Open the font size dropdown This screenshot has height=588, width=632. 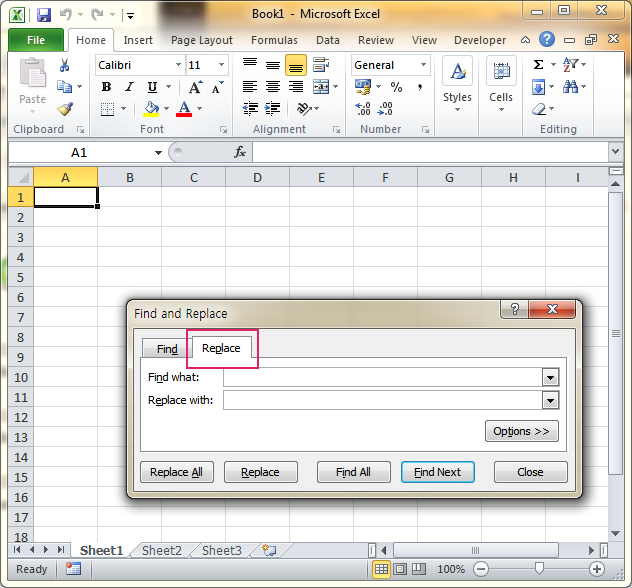point(221,65)
